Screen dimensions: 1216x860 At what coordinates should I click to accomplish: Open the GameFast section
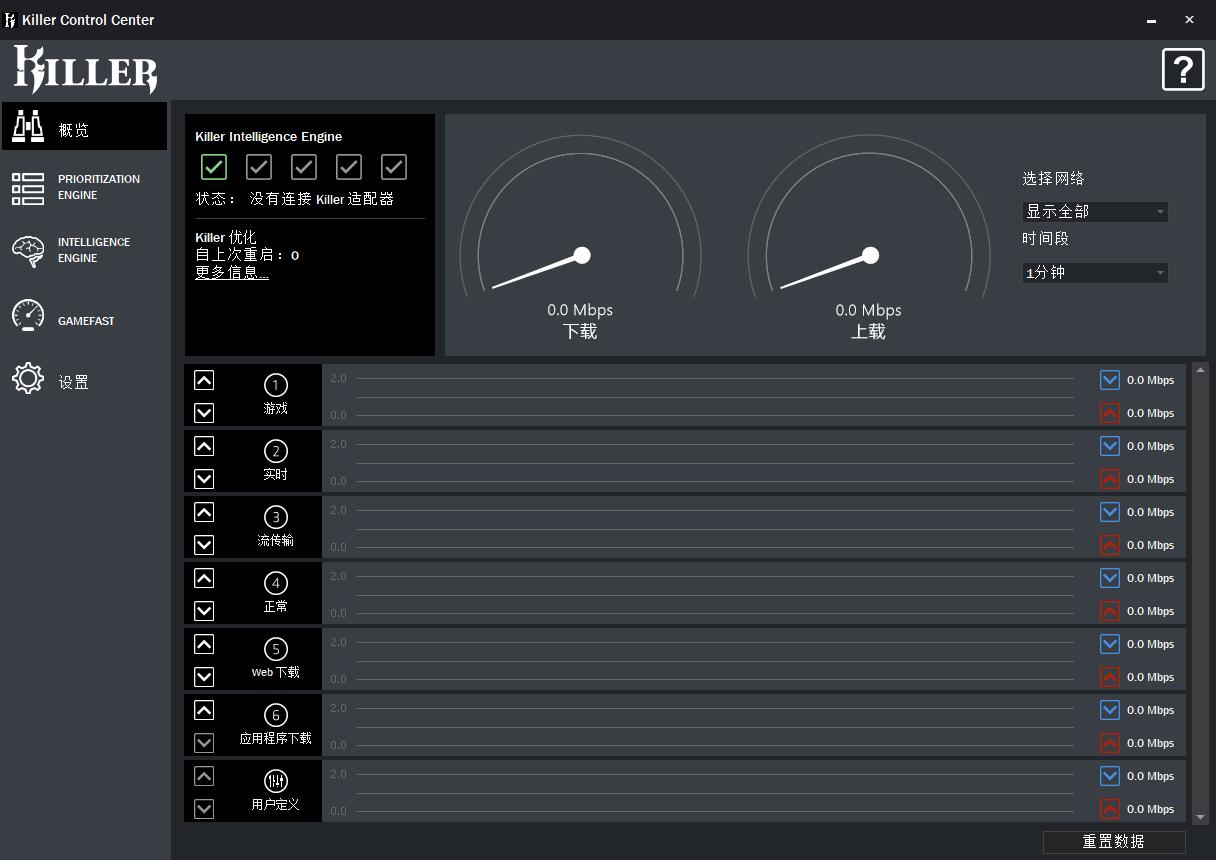coord(84,316)
